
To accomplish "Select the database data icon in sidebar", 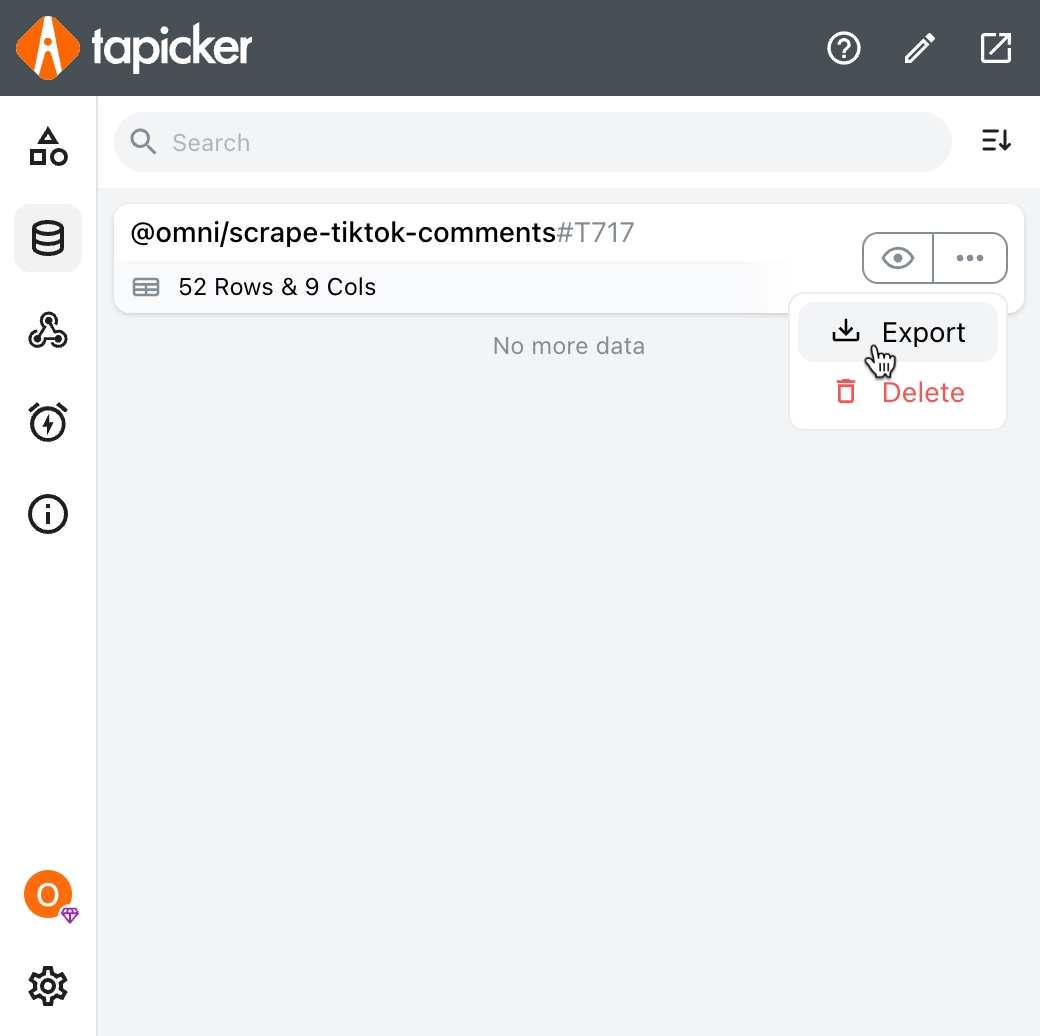I will click(x=48, y=238).
